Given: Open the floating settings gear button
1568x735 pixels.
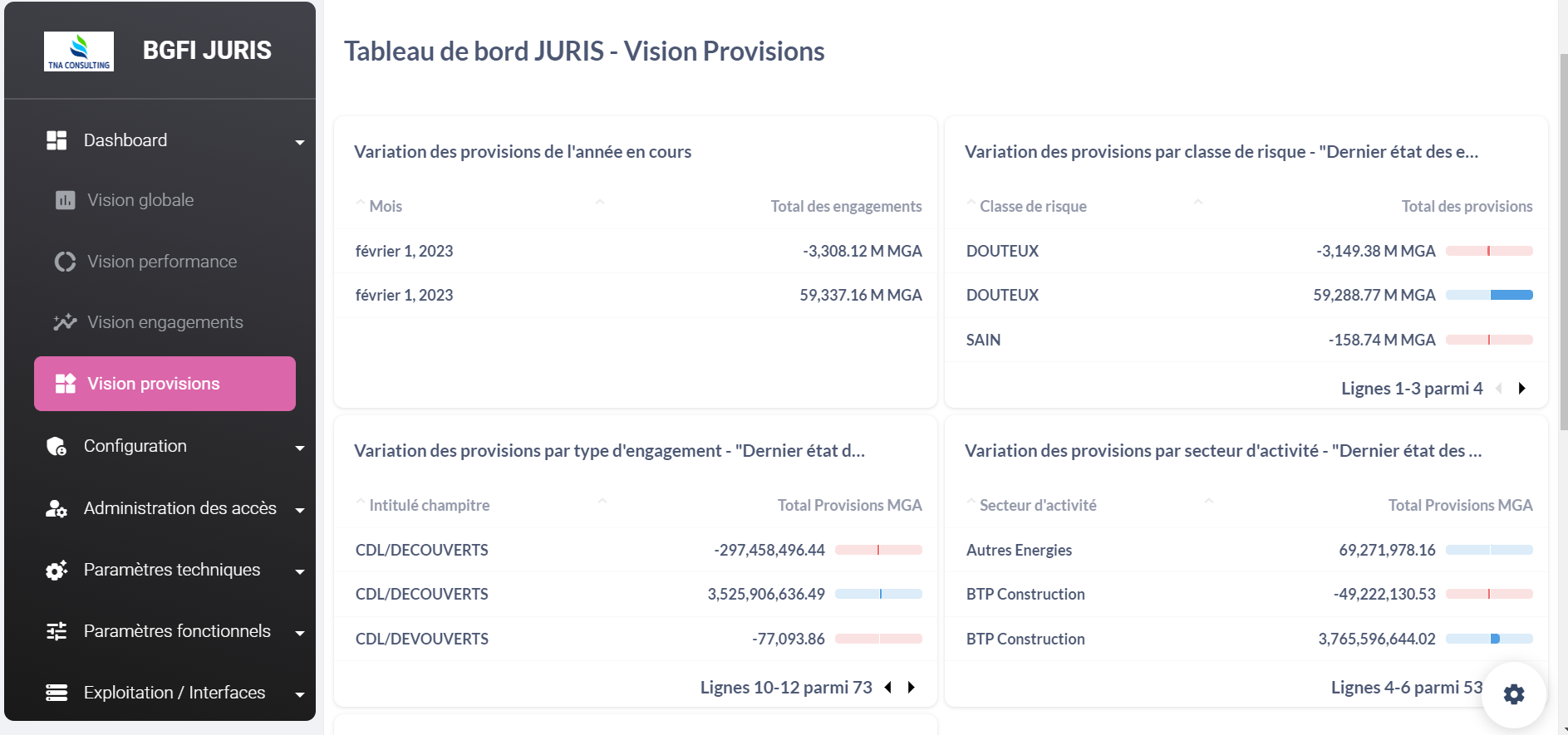Looking at the screenshot, I should [x=1514, y=694].
